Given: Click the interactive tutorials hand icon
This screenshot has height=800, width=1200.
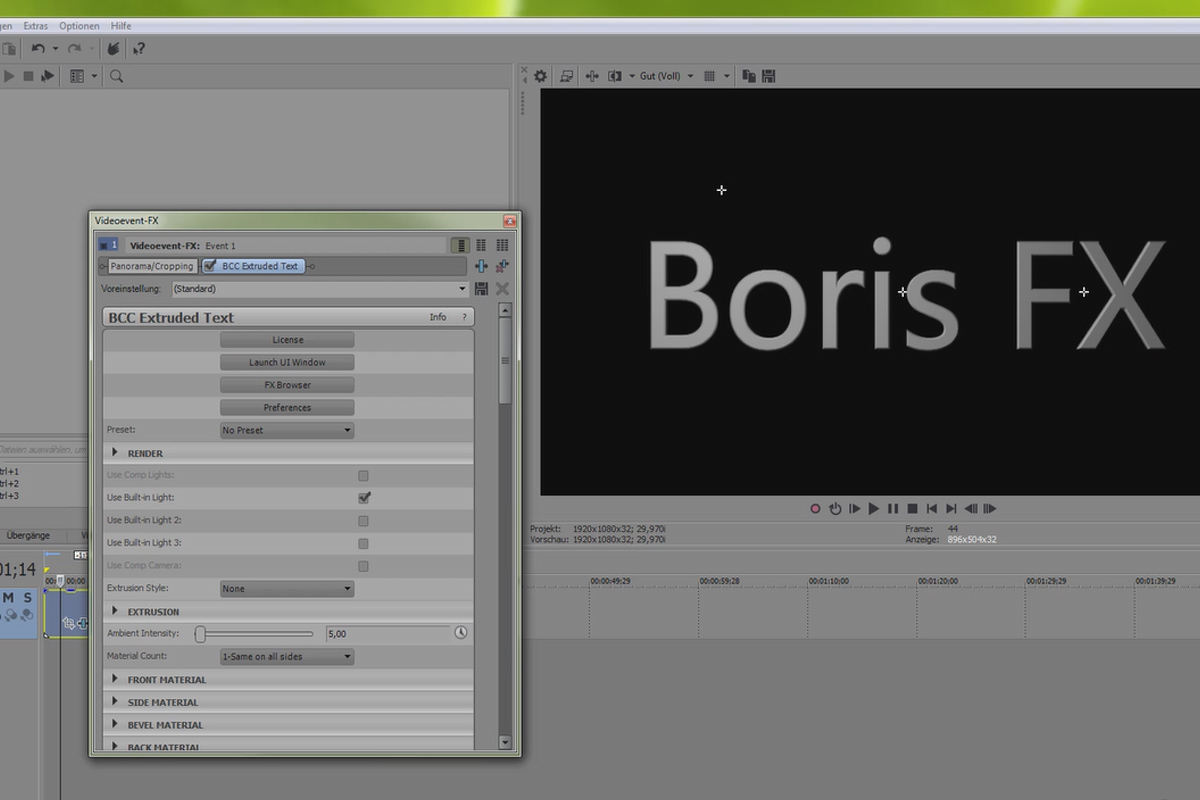Looking at the screenshot, I should (x=113, y=48).
